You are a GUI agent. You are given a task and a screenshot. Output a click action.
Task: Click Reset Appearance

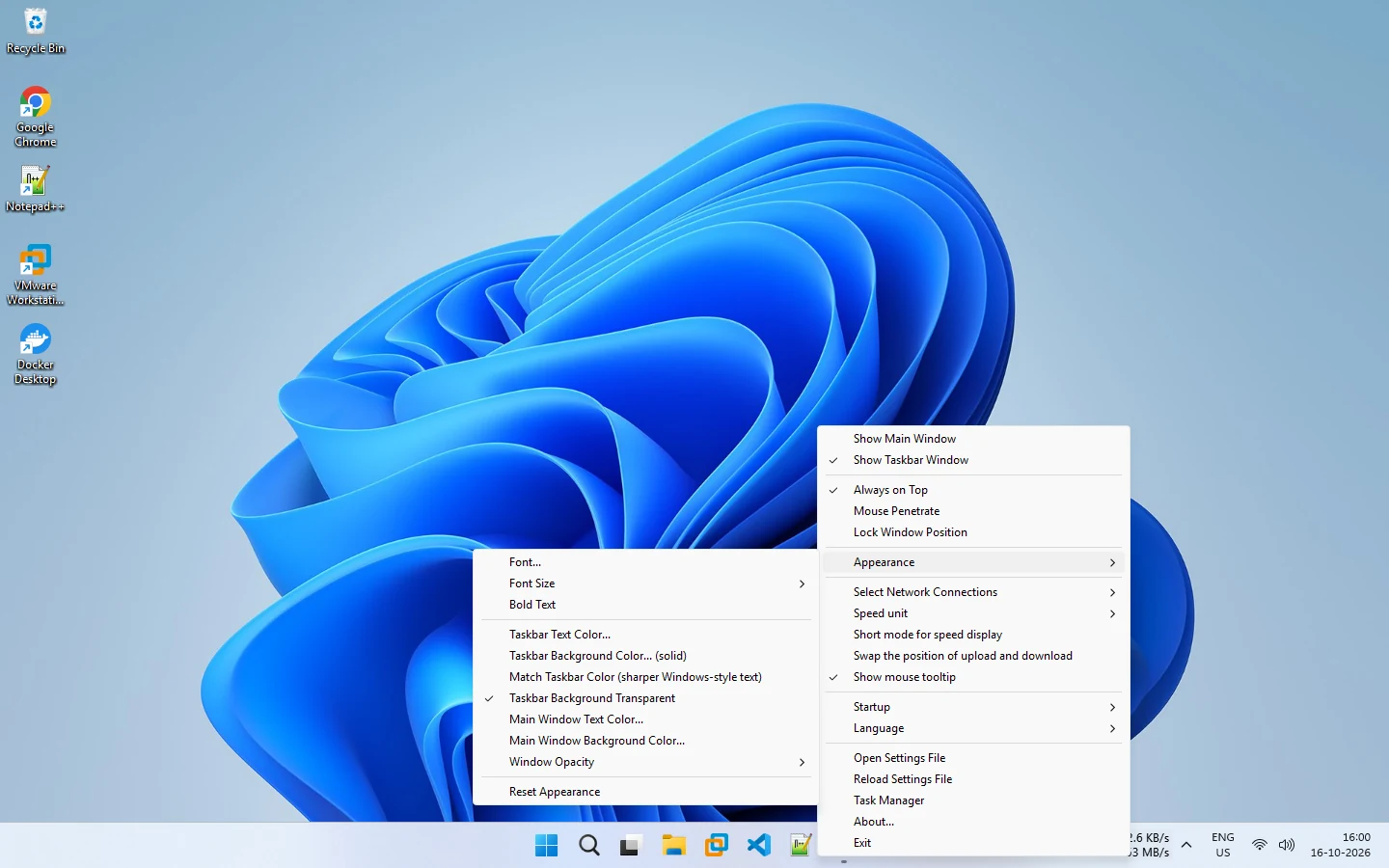point(644,792)
